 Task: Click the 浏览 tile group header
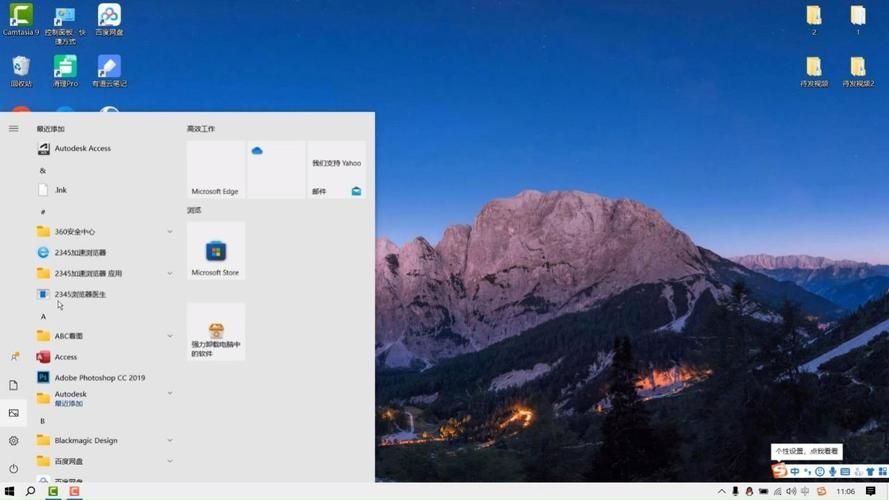[x=194, y=210]
